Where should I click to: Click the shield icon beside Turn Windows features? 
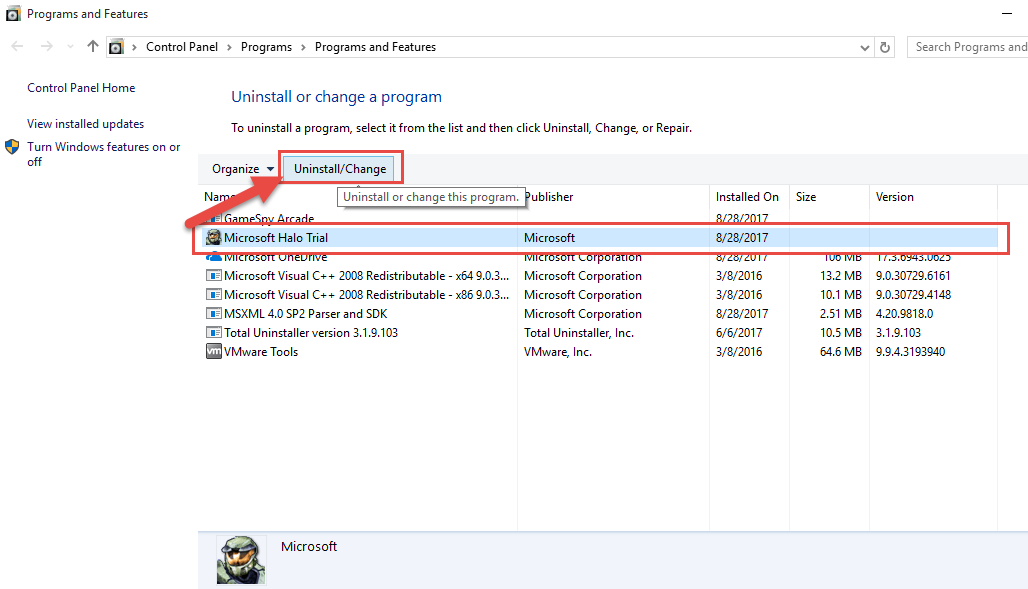[x=12, y=146]
